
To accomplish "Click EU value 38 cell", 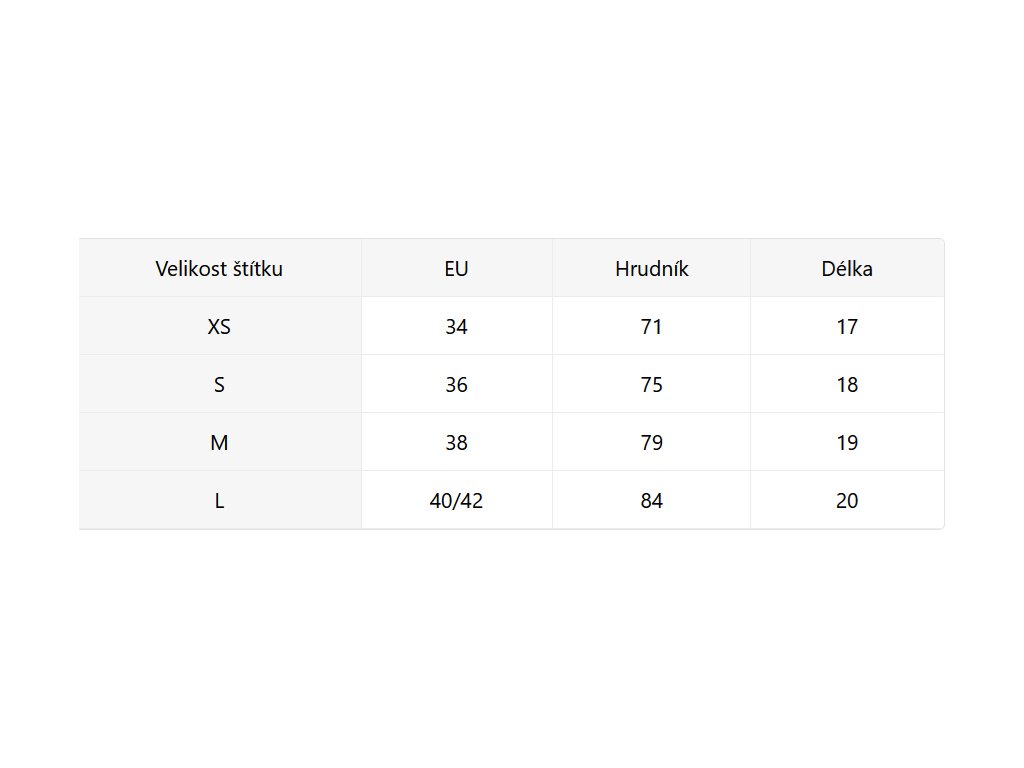I will 456,443.
